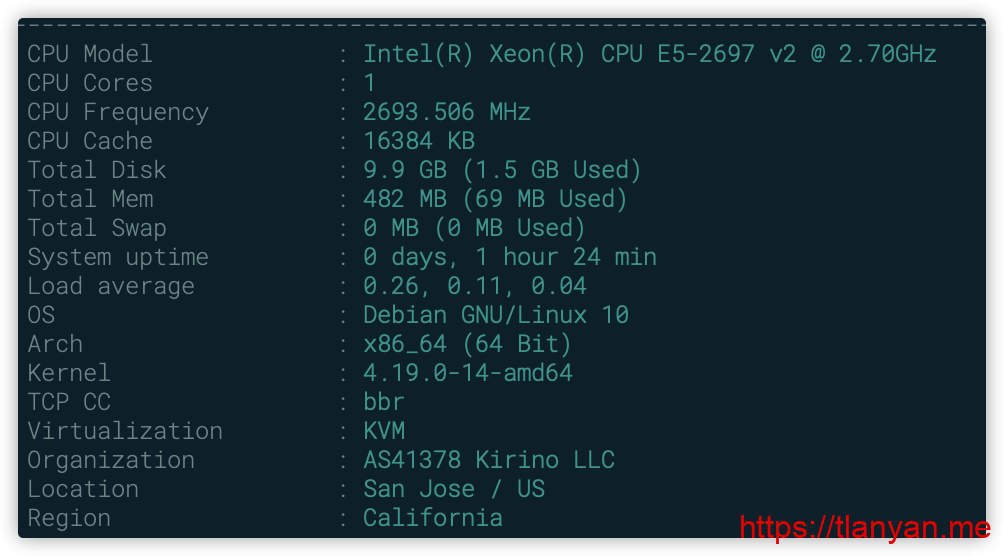
Task: Click the San Jose / US location
Action: [453, 489]
